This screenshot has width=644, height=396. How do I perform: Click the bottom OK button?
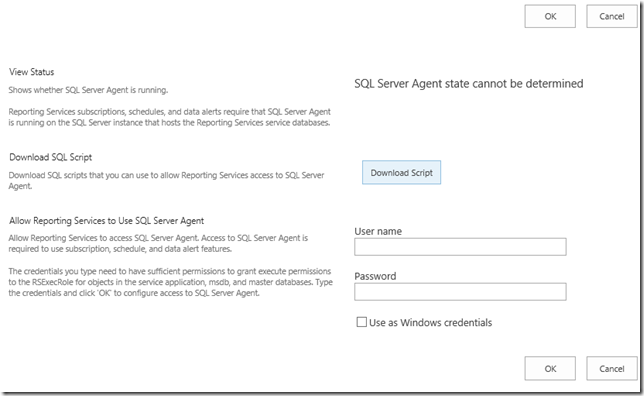click(550, 368)
